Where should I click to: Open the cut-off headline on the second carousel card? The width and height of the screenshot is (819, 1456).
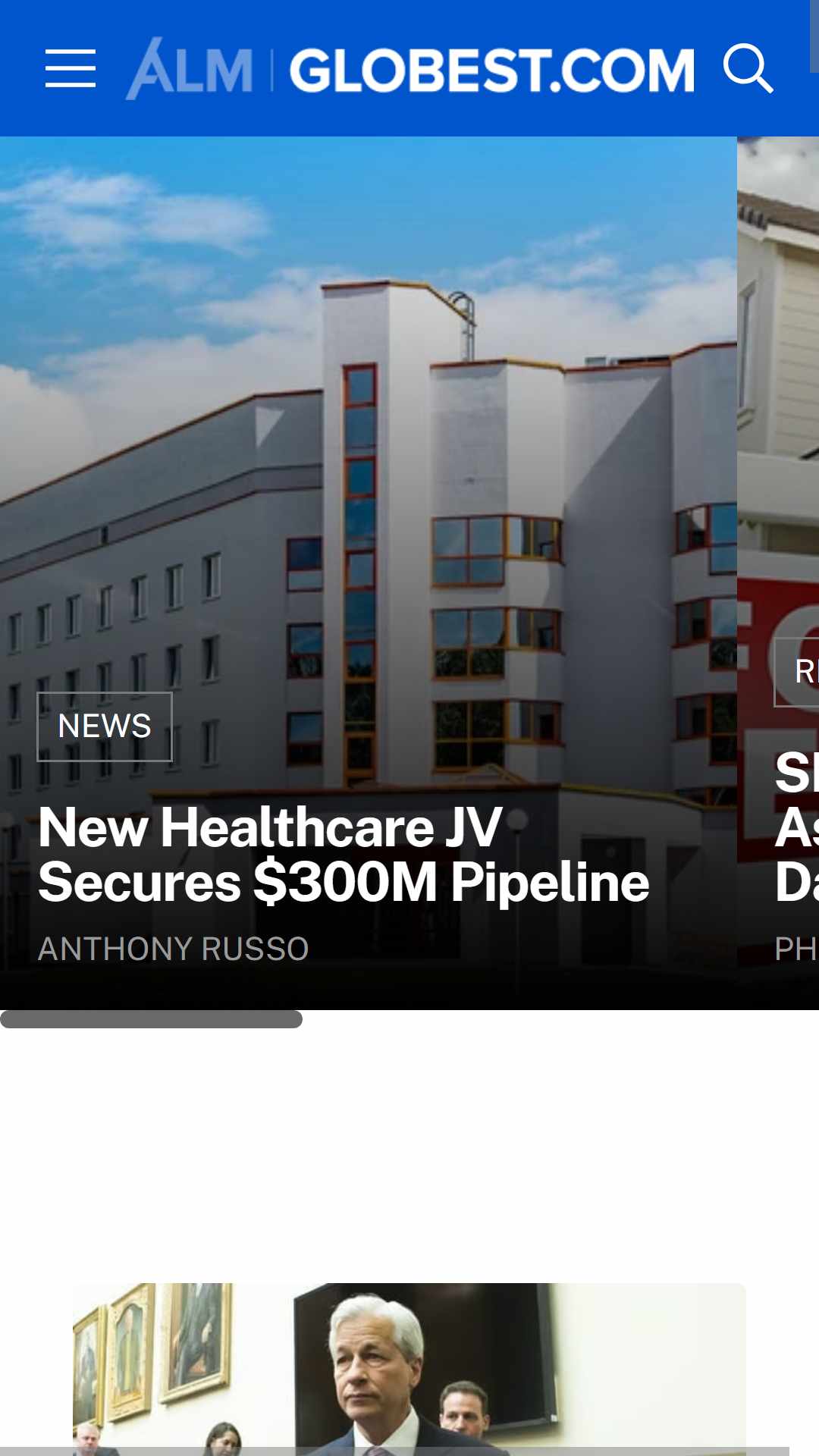tap(796, 827)
